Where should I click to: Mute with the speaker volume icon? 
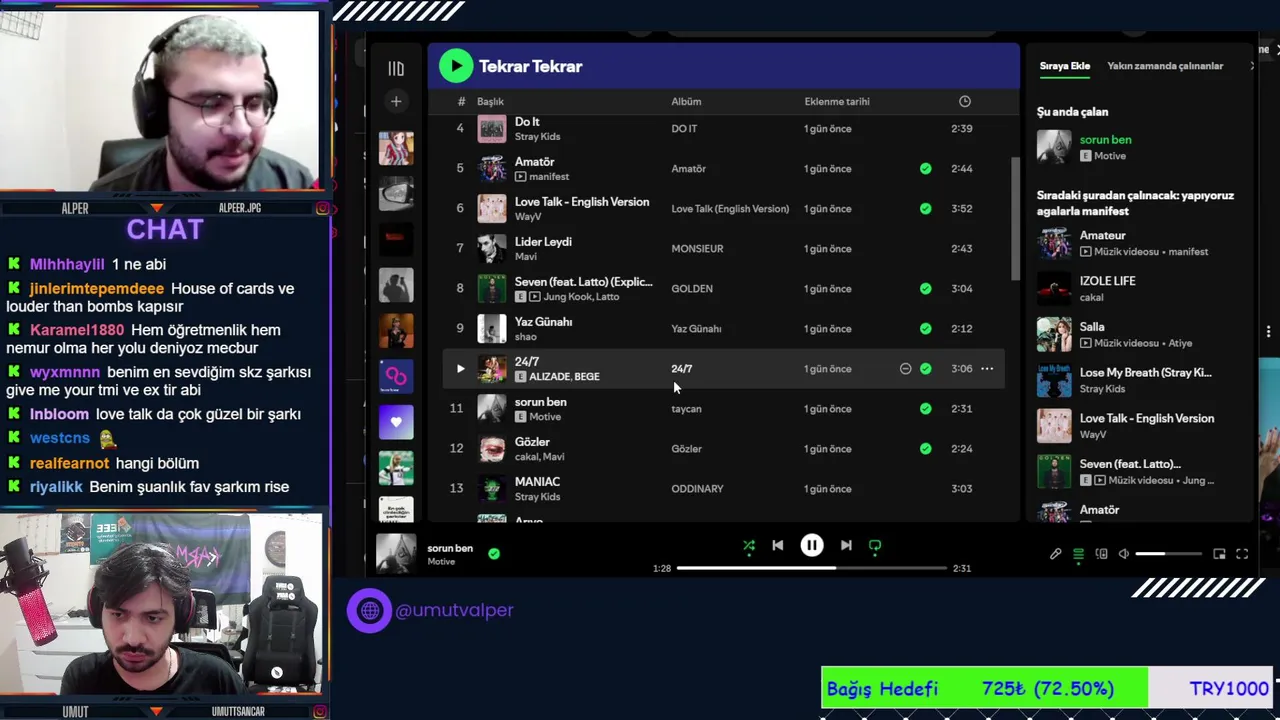[x=1124, y=554]
